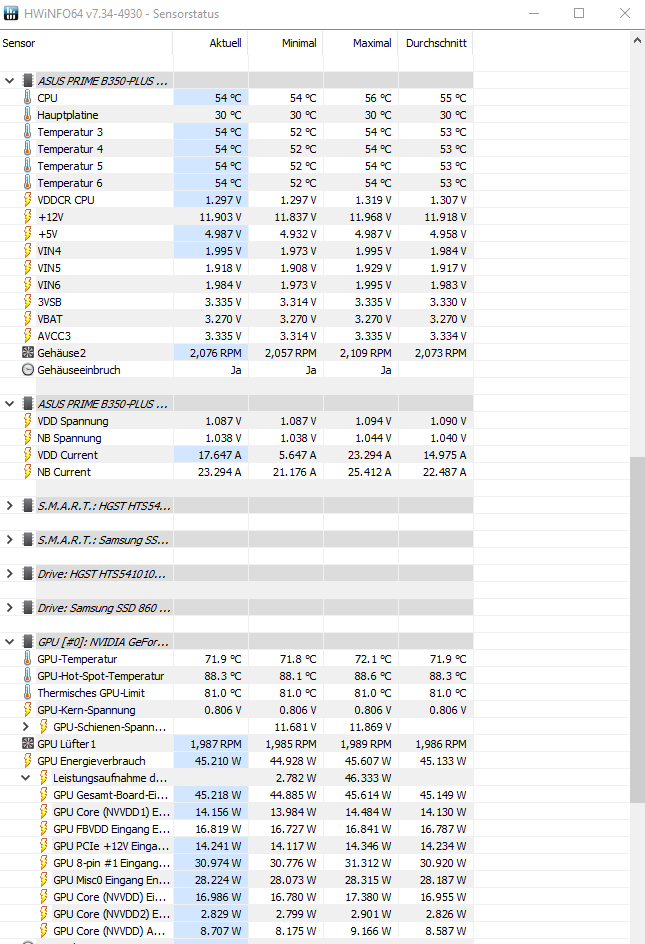The height and width of the screenshot is (944, 645).
Task: Click the voltage icon next to +5V
Action: (27, 234)
